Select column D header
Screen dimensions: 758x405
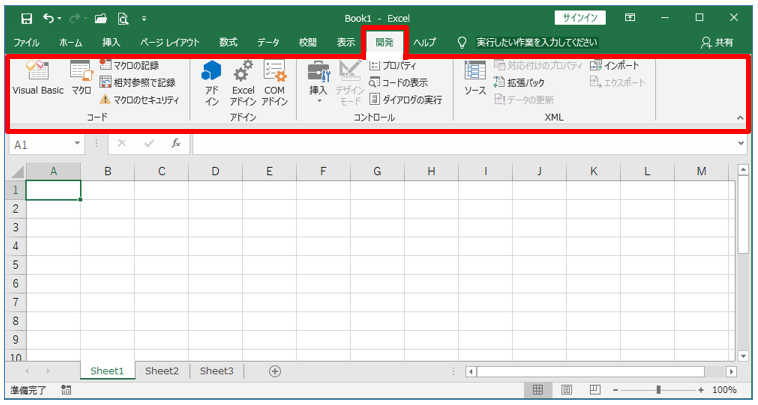216,171
